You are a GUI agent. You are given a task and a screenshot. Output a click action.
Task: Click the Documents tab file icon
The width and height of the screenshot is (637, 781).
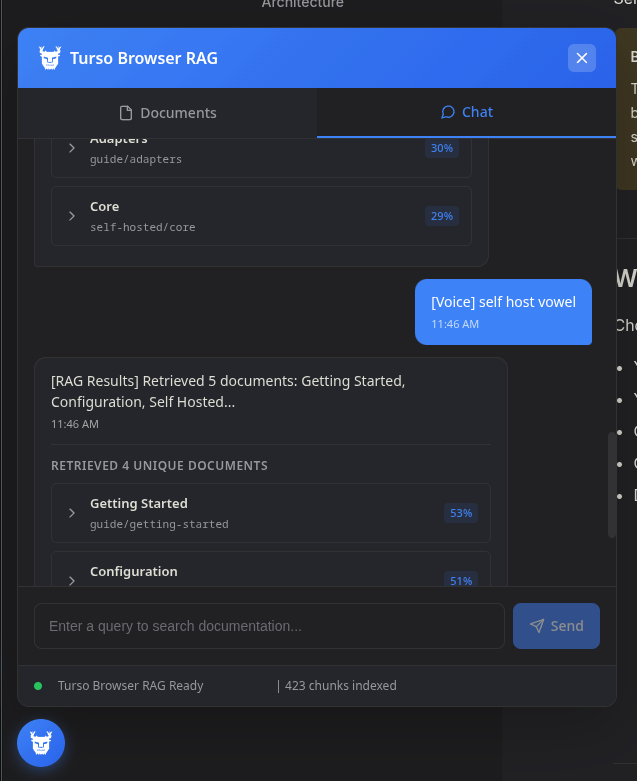[126, 113]
